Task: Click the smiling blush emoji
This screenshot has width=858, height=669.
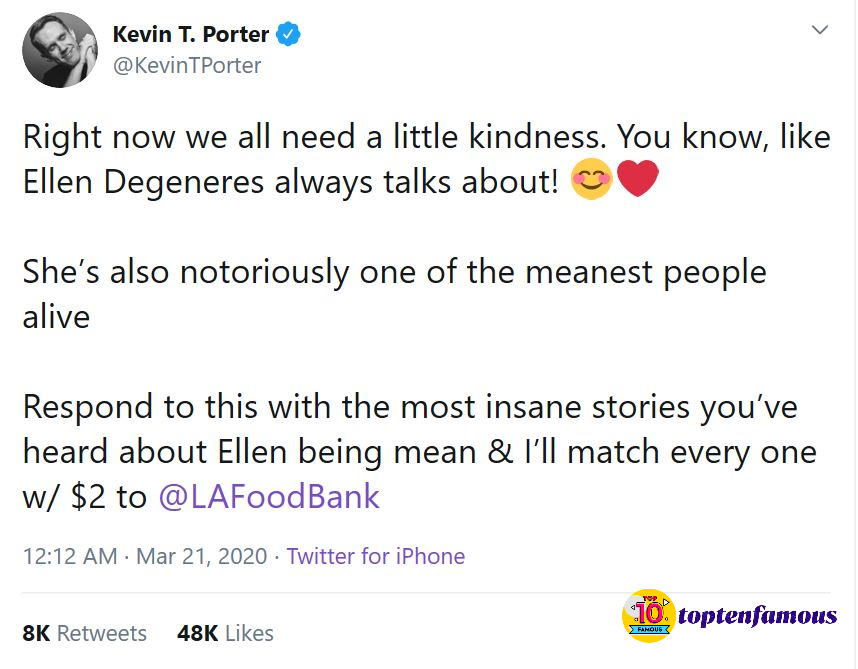Action: coord(592,179)
